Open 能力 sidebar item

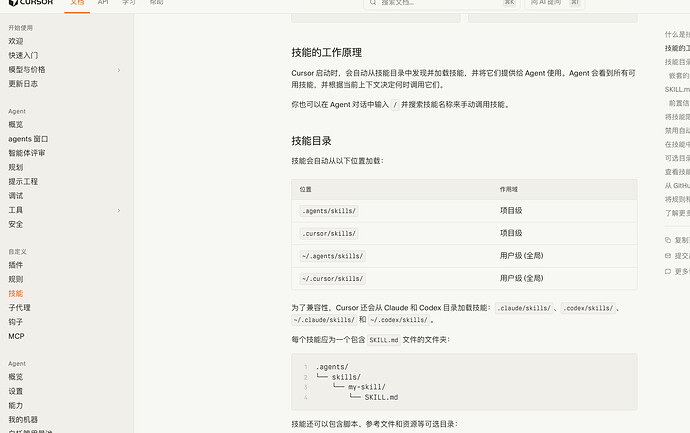click(x=16, y=405)
